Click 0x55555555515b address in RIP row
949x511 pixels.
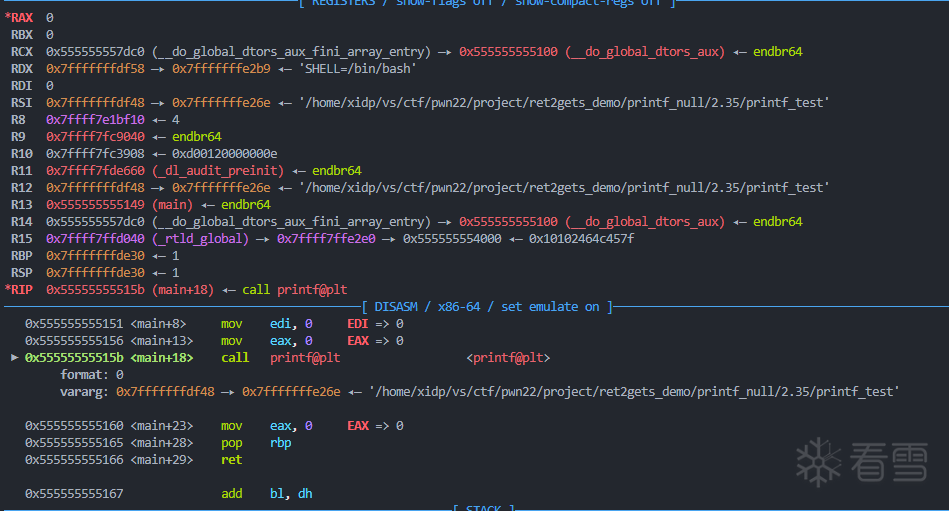[x=95, y=289]
